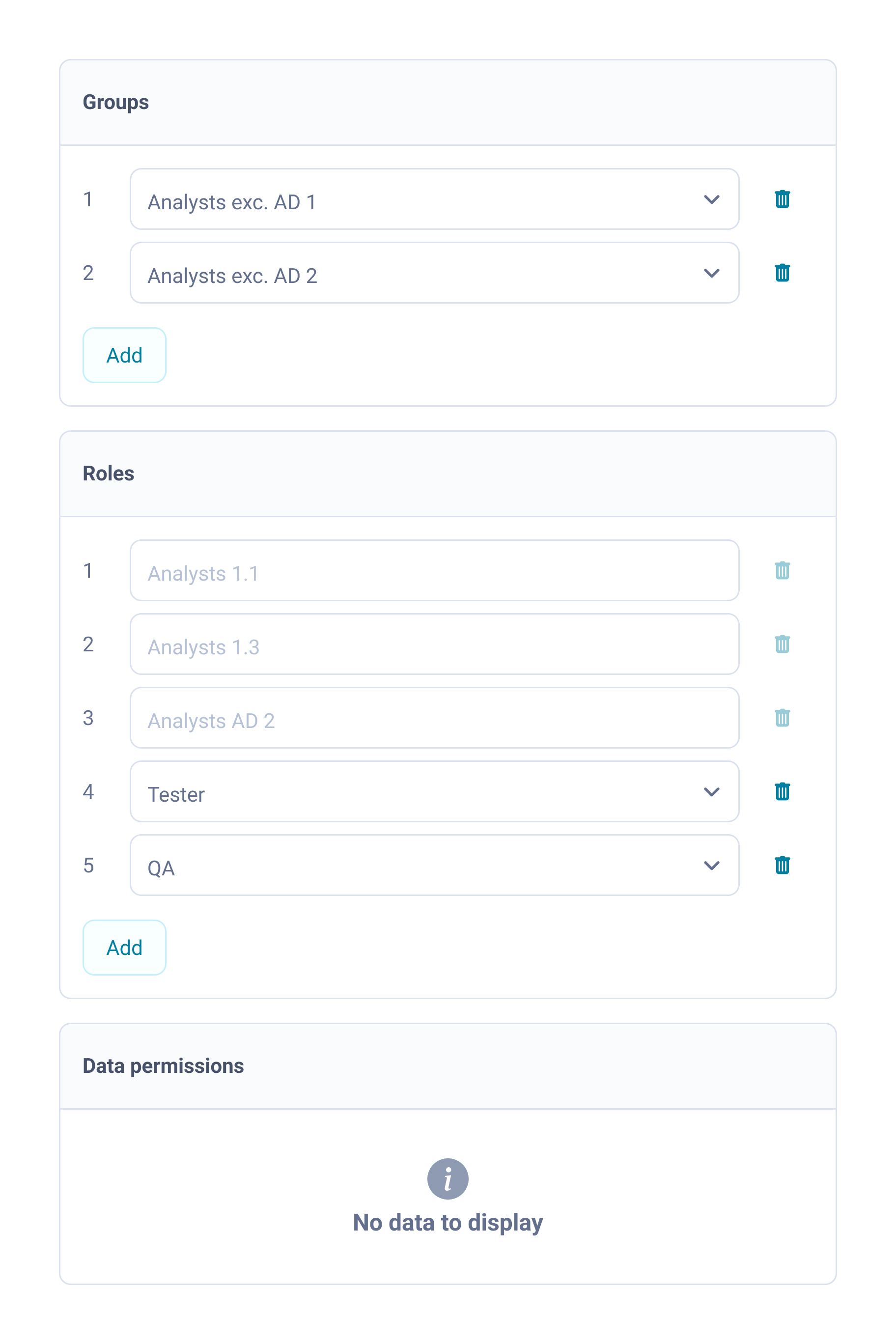Click the Data permissions section header
Viewport: 896px width, 1344px height.
(164, 1066)
